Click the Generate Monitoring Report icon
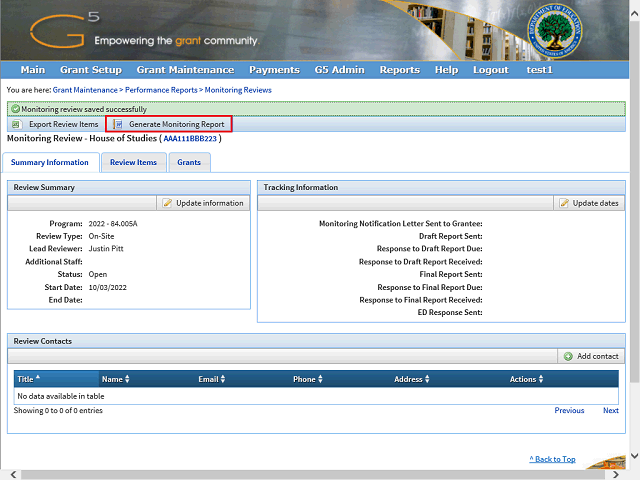640x480 pixels. coord(118,124)
